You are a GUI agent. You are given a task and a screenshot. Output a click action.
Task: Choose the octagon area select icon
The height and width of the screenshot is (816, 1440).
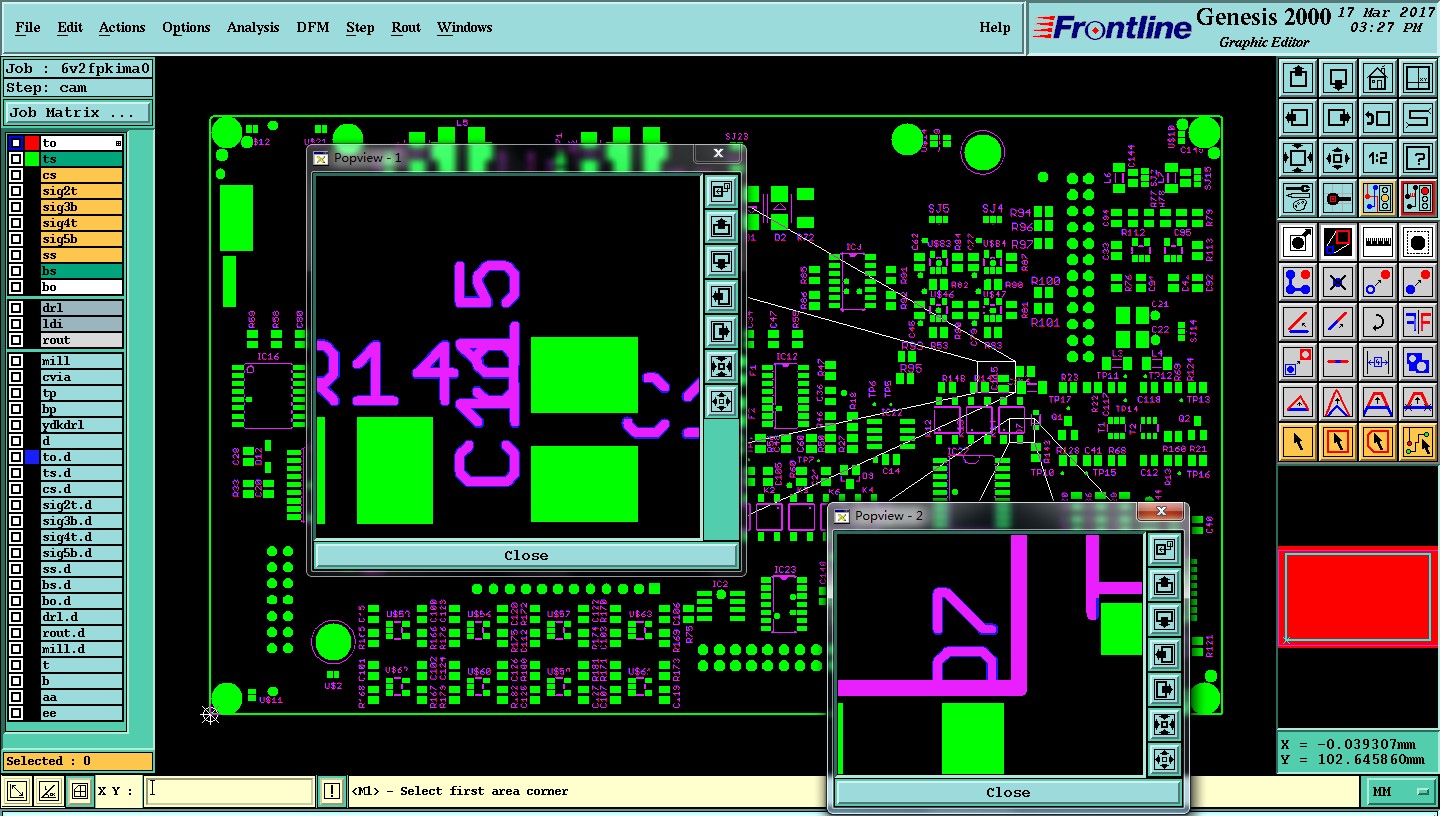pos(1418,241)
